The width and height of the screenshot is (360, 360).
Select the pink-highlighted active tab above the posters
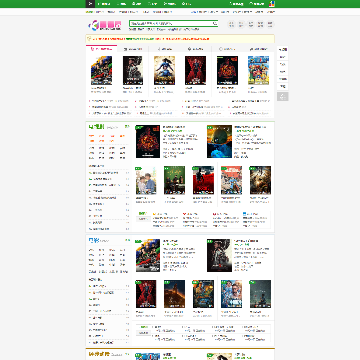pos(101,49)
